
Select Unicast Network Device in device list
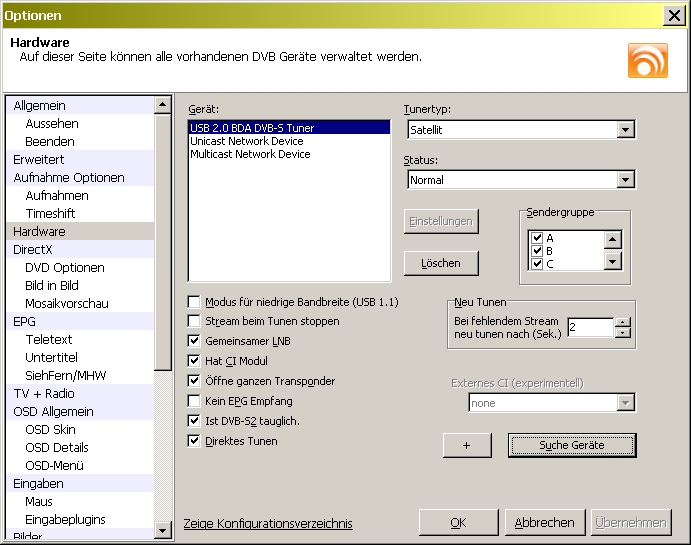247,141
